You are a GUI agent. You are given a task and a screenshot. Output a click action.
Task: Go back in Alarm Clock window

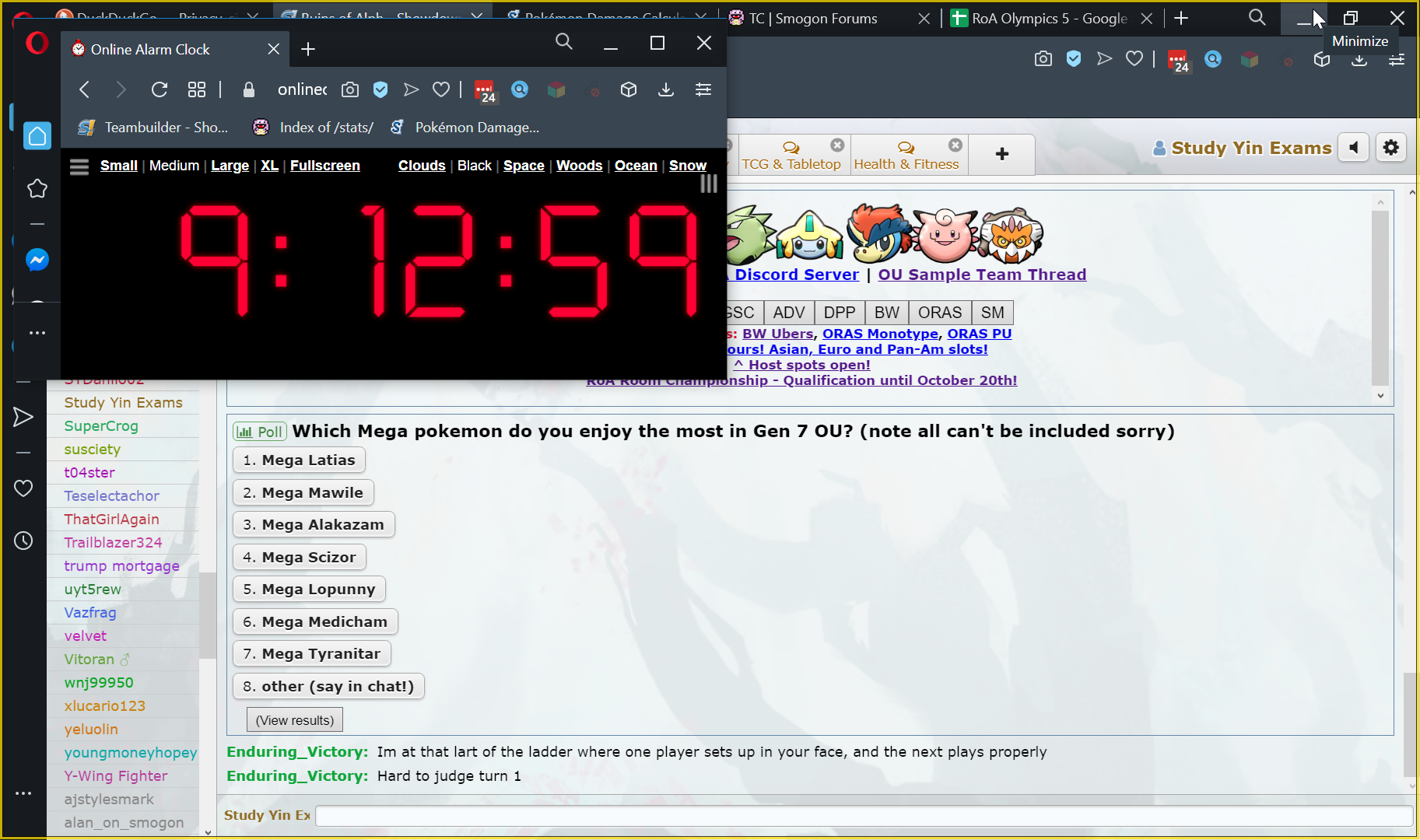[85, 89]
